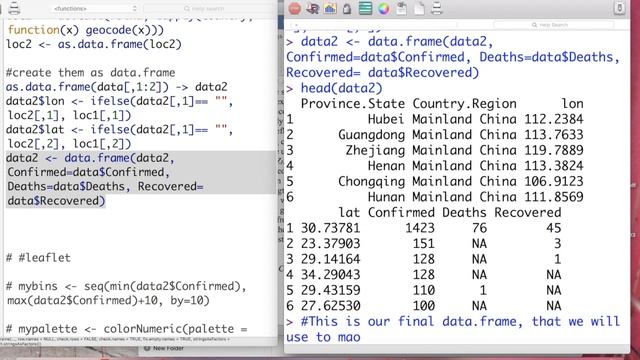Screen dimensions: 640x360
Task: Click the Confirmed value 1423 in console
Action: (420, 228)
